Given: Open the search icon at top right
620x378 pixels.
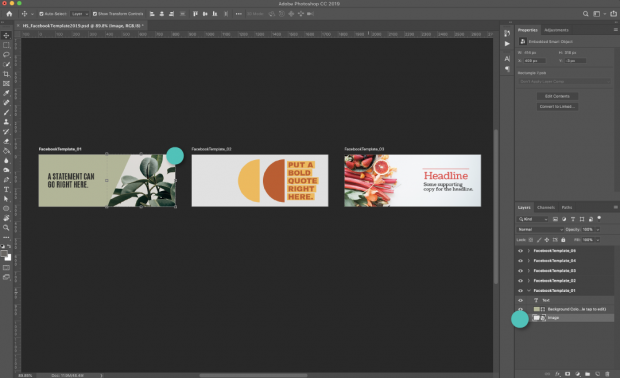Looking at the screenshot, I should 585,14.
